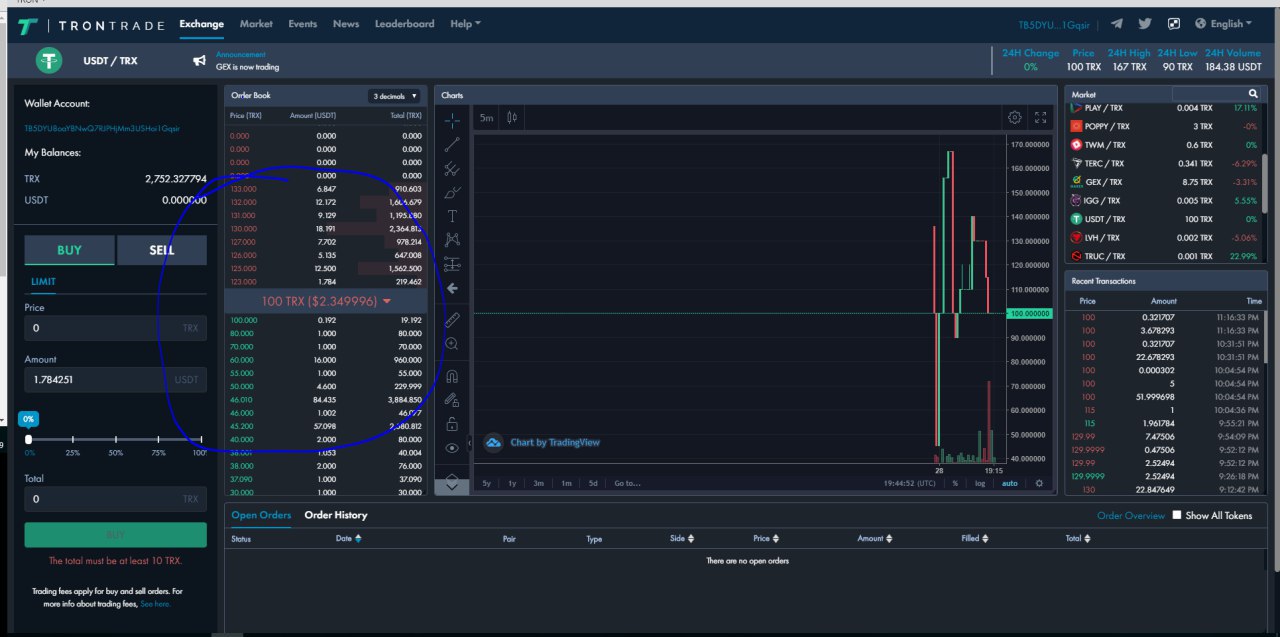Screen dimensions: 1280x637
Task: Open the Market nav item
Action: click(x=256, y=24)
